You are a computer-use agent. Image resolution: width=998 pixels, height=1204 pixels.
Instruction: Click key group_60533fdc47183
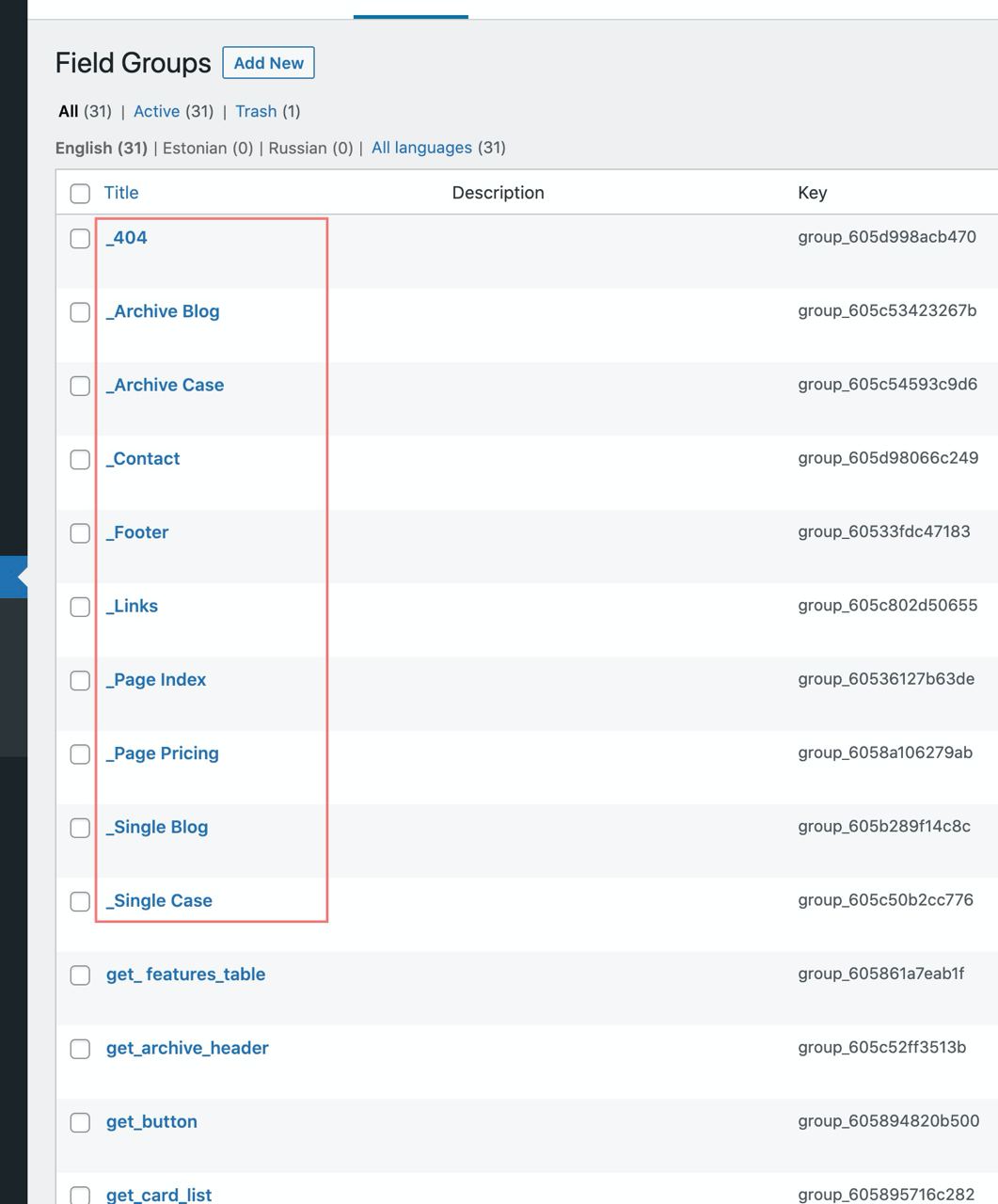884,531
